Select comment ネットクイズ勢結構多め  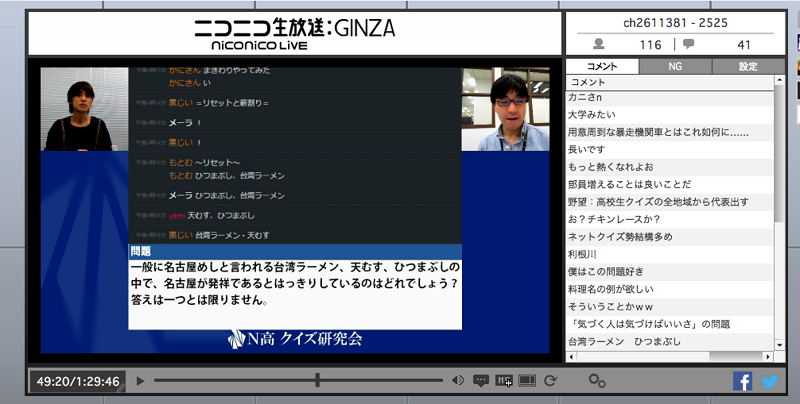670,237
